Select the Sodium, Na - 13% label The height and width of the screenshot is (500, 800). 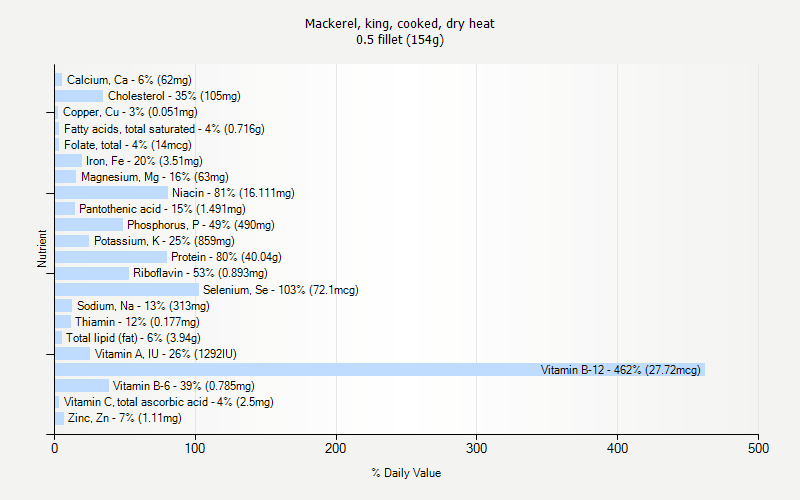click(143, 306)
